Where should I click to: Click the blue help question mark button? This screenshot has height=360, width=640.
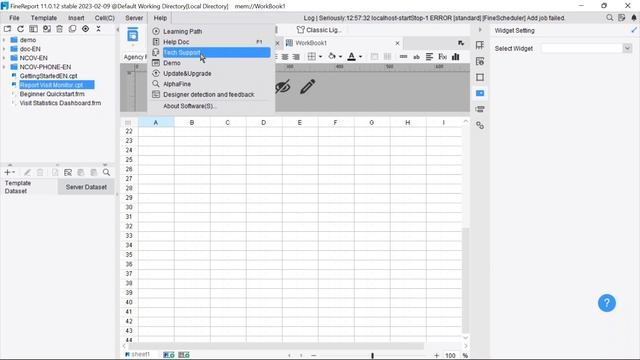[x=607, y=303]
